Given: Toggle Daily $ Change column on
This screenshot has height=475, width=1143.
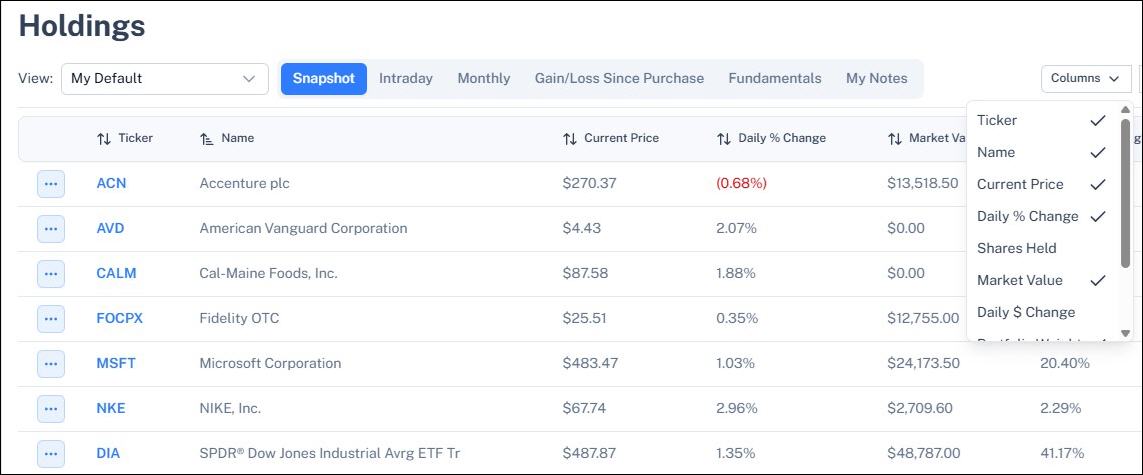Looking at the screenshot, I should coord(1042,313).
